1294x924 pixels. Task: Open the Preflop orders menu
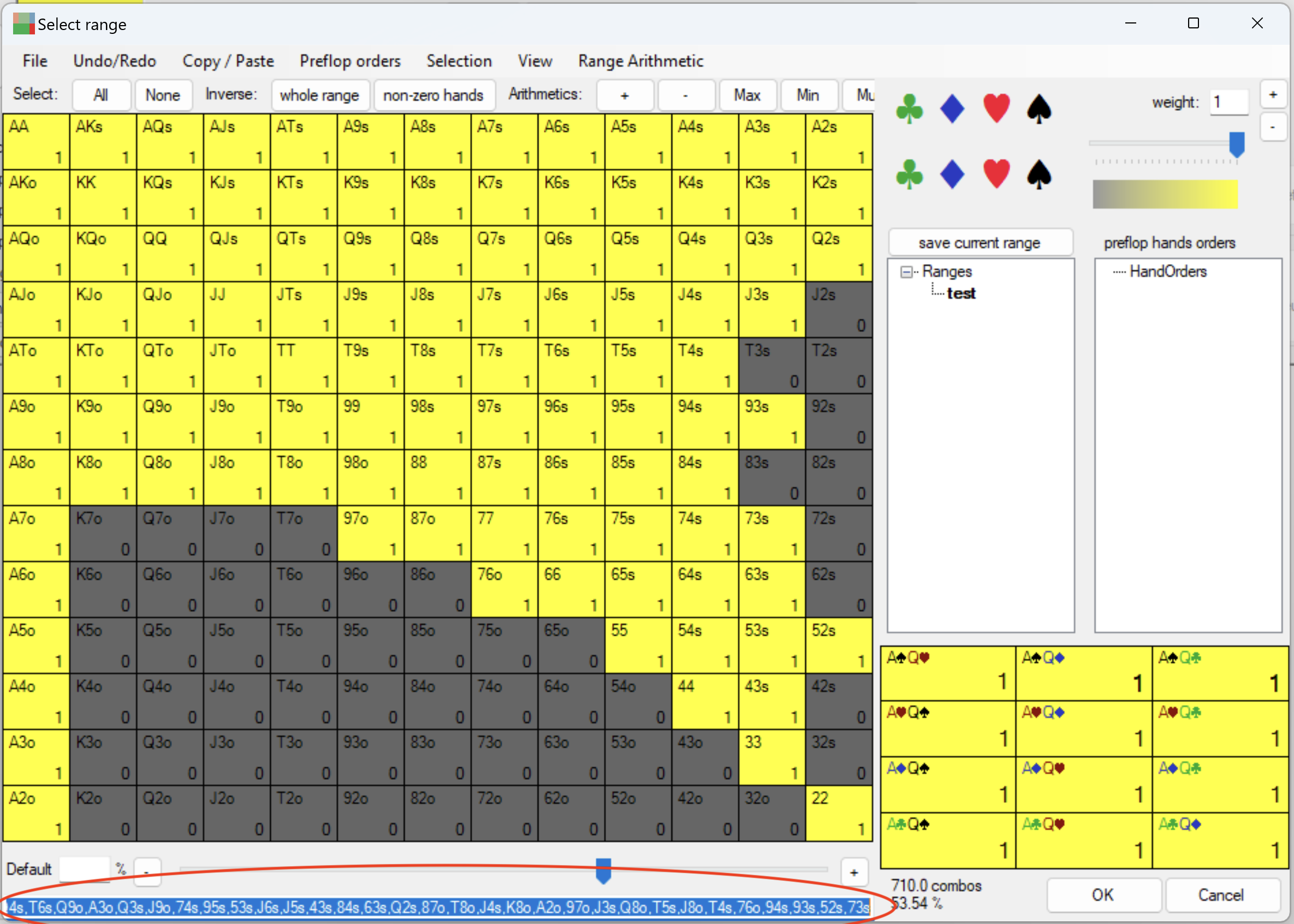(x=351, y=61)
